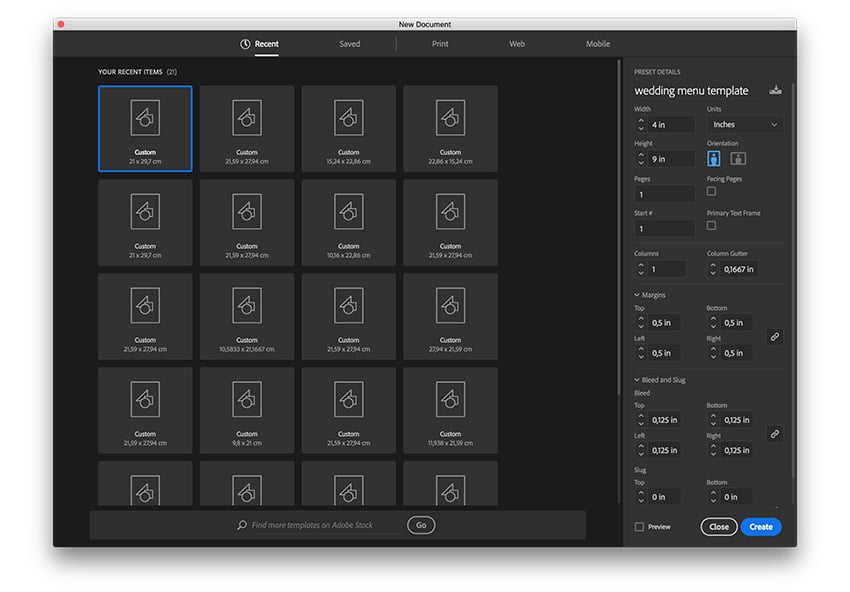Switch to the Recent tab
Screen dimensions: 850x592
[260, 44]
